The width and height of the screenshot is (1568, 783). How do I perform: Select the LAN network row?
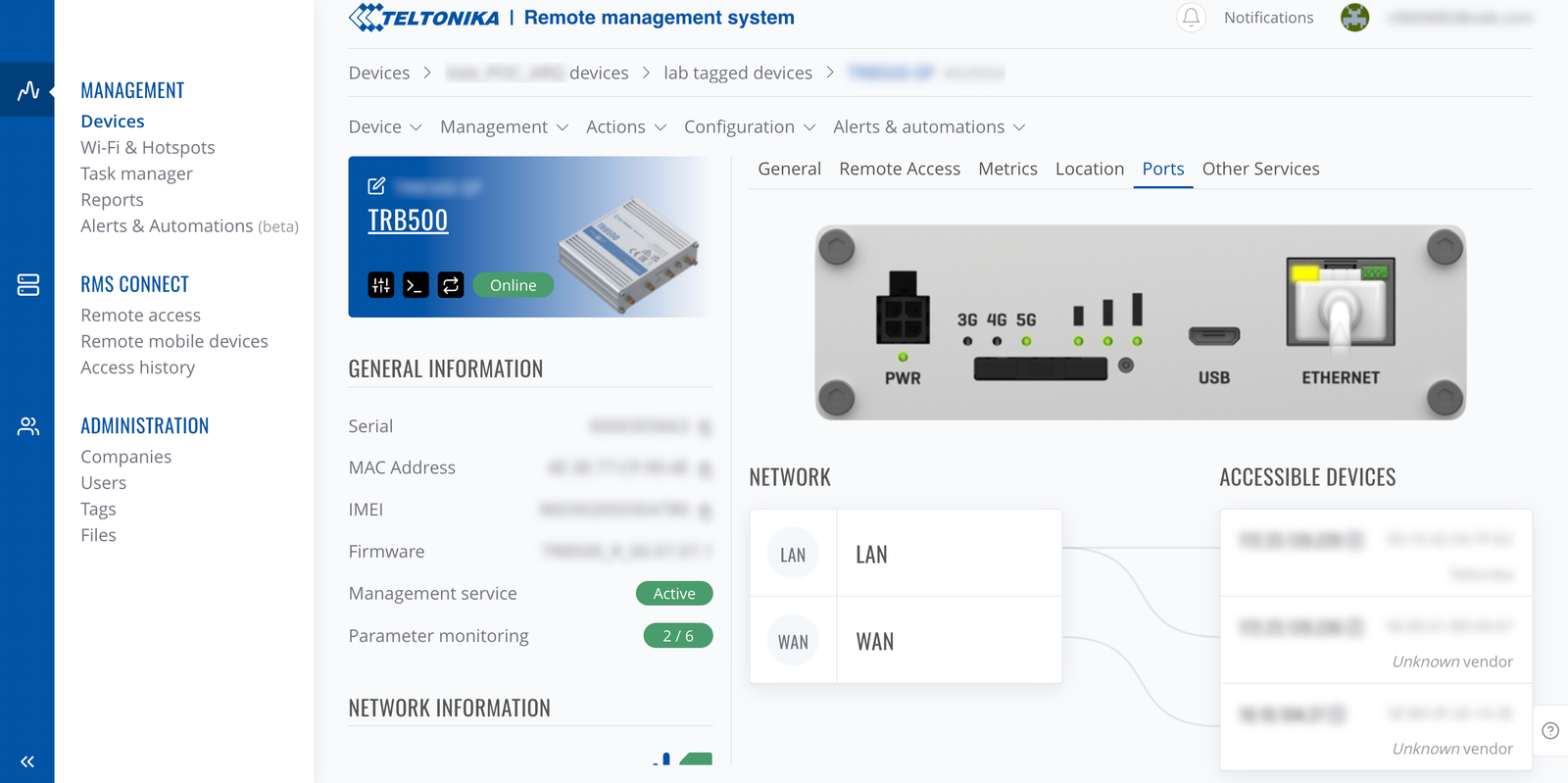(906, 554)
